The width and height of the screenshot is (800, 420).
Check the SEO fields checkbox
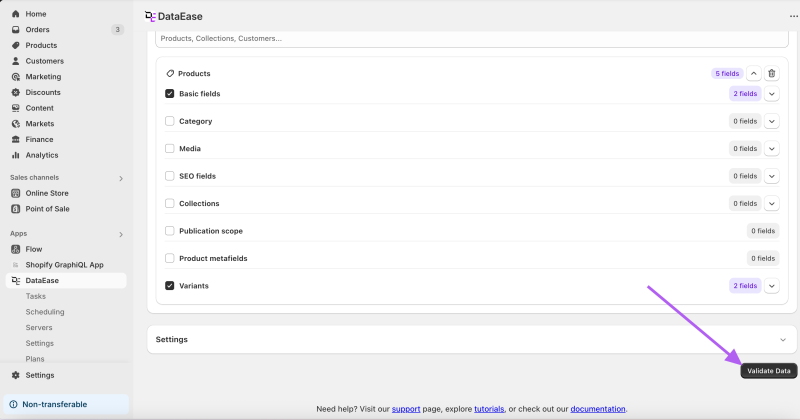169,176
